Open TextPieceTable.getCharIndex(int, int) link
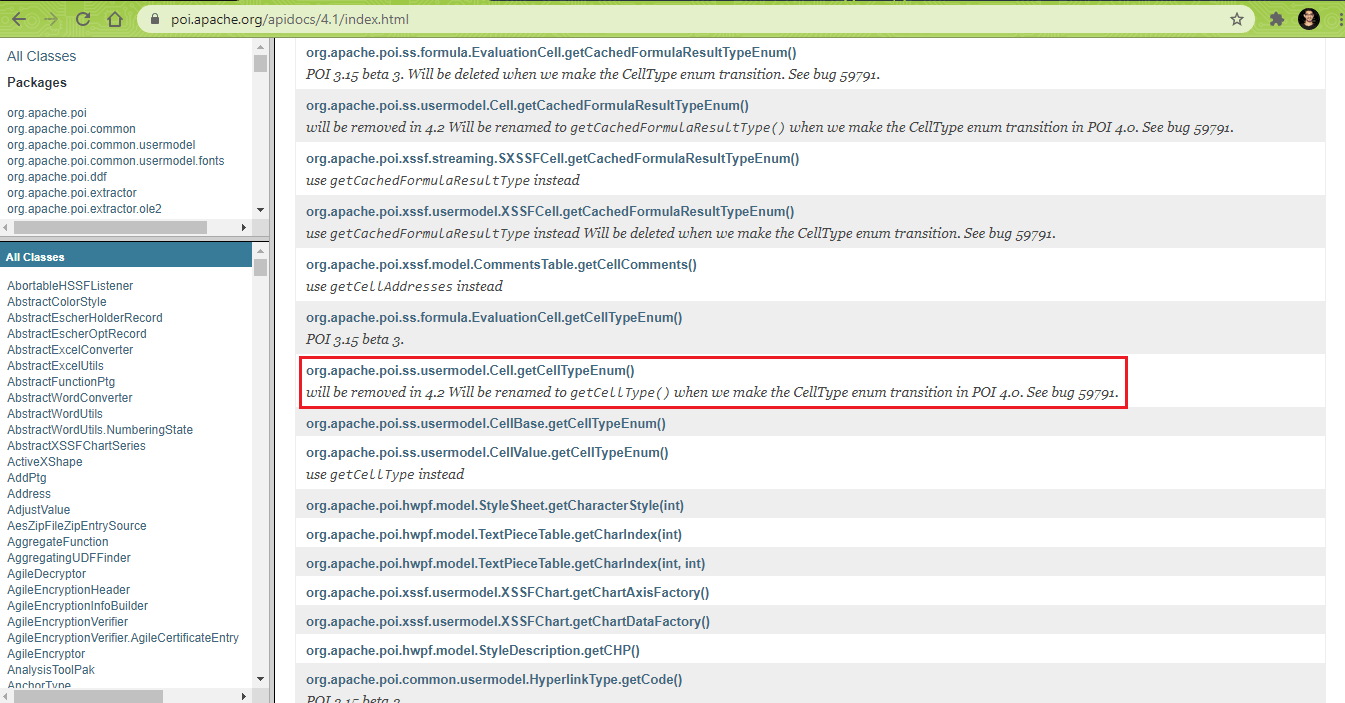Image resolution: width=1345 pixels, height=703 pixels. (505, 563)
